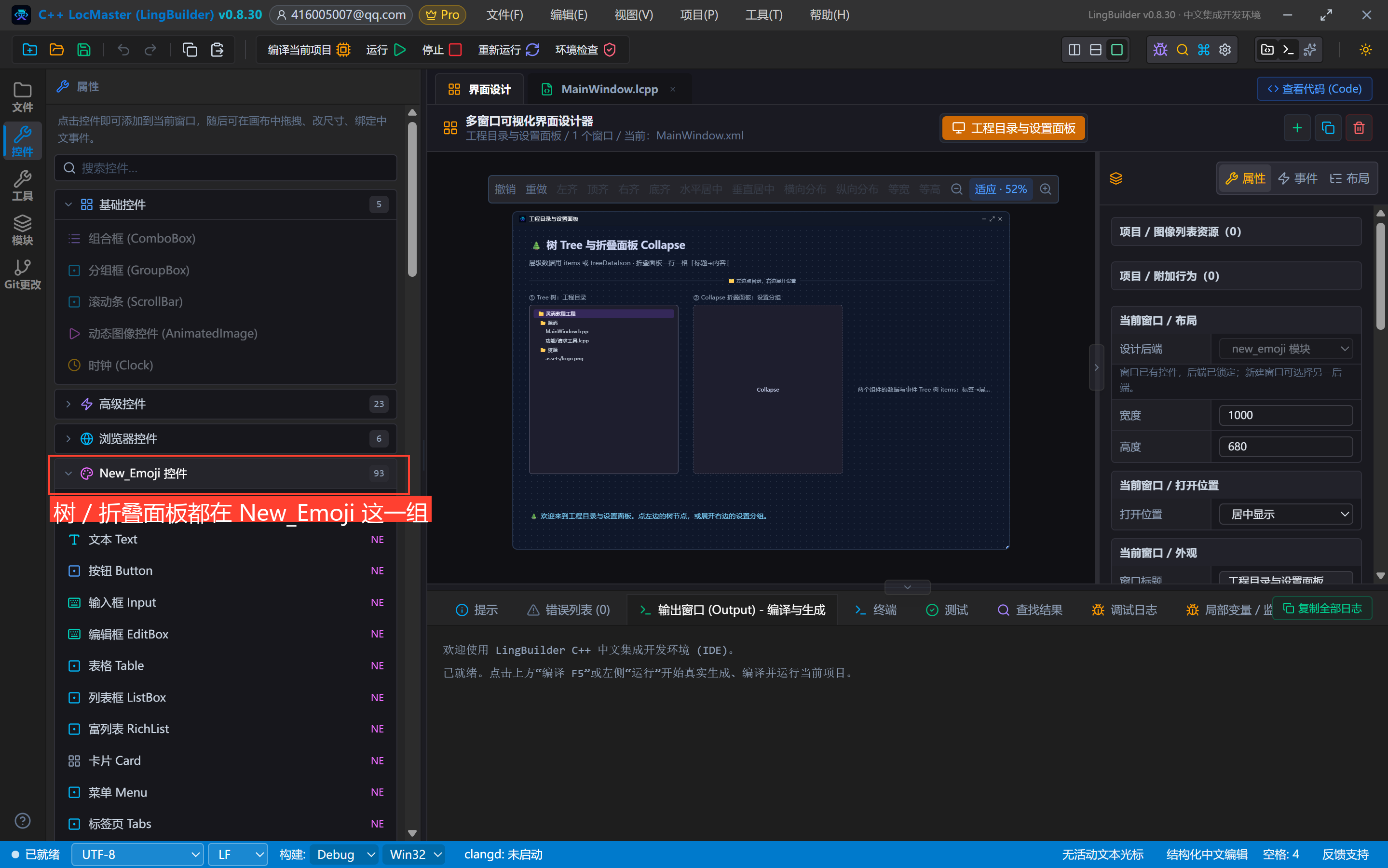Click the duplicate window icon
Screen dimensions: 1388x868
1328,127
